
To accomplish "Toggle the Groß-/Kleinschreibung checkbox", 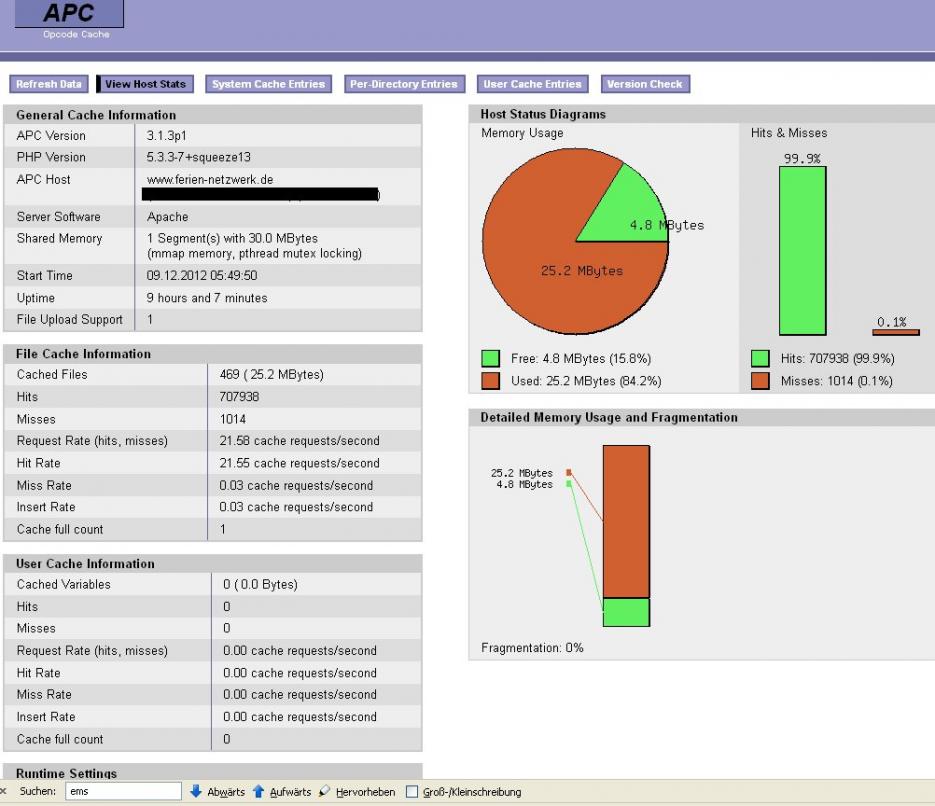I will (411, 792).
